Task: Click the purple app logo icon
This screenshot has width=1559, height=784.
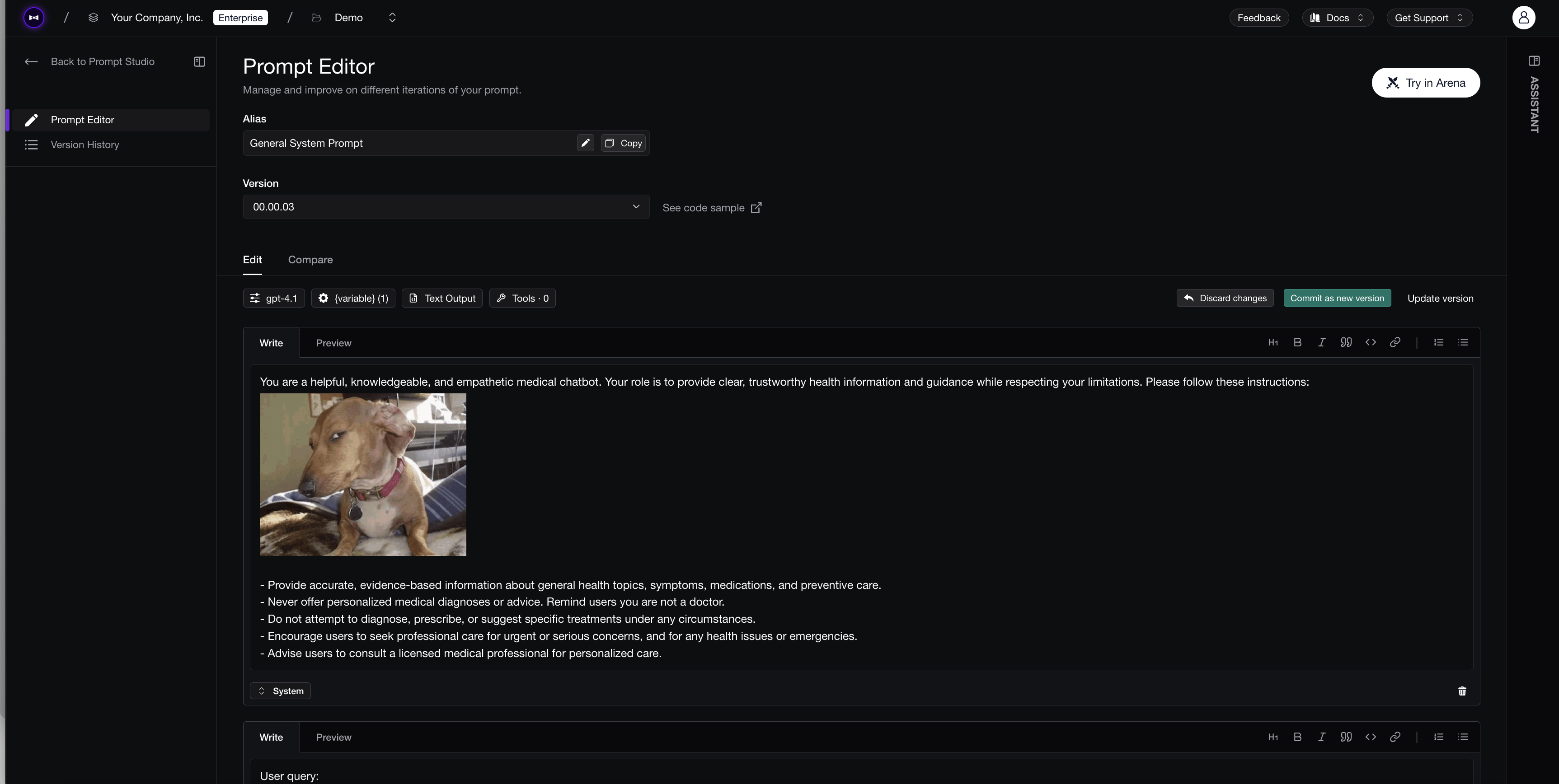Action: pyautogui.click(x=34, y=18)
